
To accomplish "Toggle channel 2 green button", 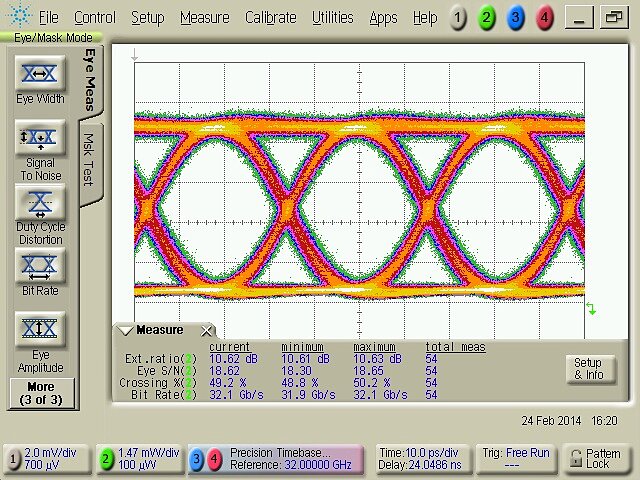I will [x=486, y=18].
